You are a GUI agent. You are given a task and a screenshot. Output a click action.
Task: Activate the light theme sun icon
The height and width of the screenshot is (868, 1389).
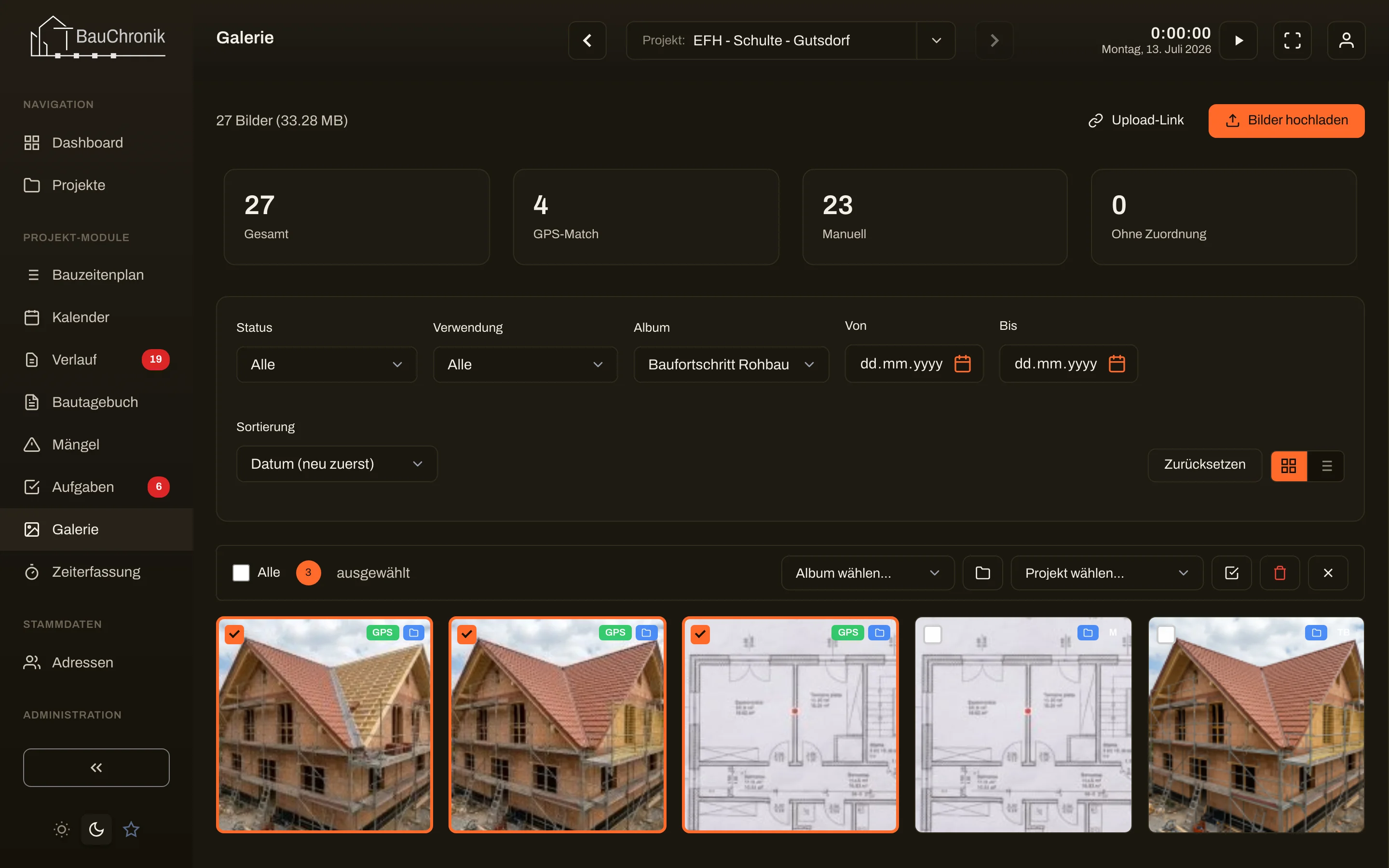click(62, 829)
